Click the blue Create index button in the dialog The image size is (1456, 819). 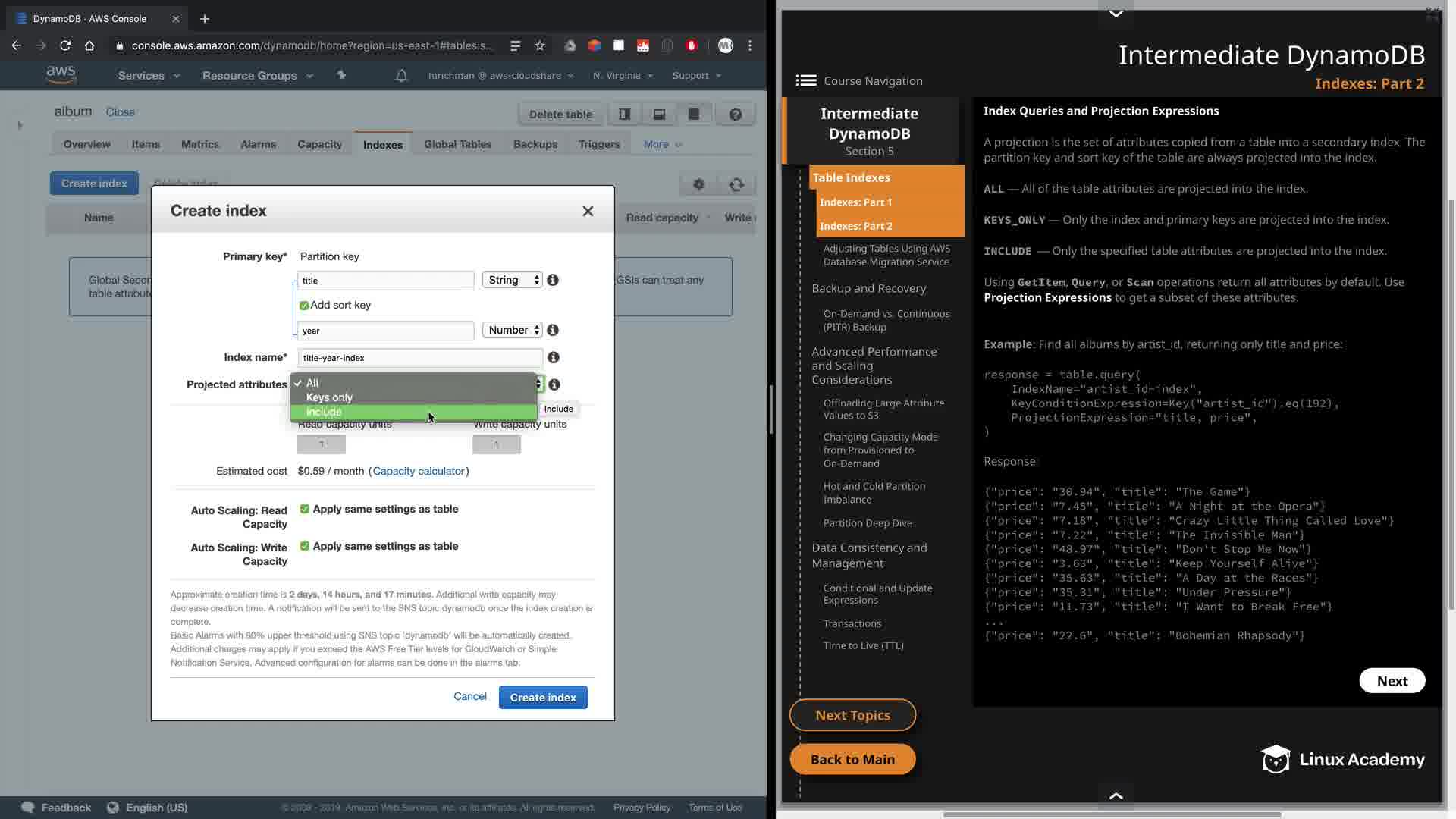click(x=543, y=697)
